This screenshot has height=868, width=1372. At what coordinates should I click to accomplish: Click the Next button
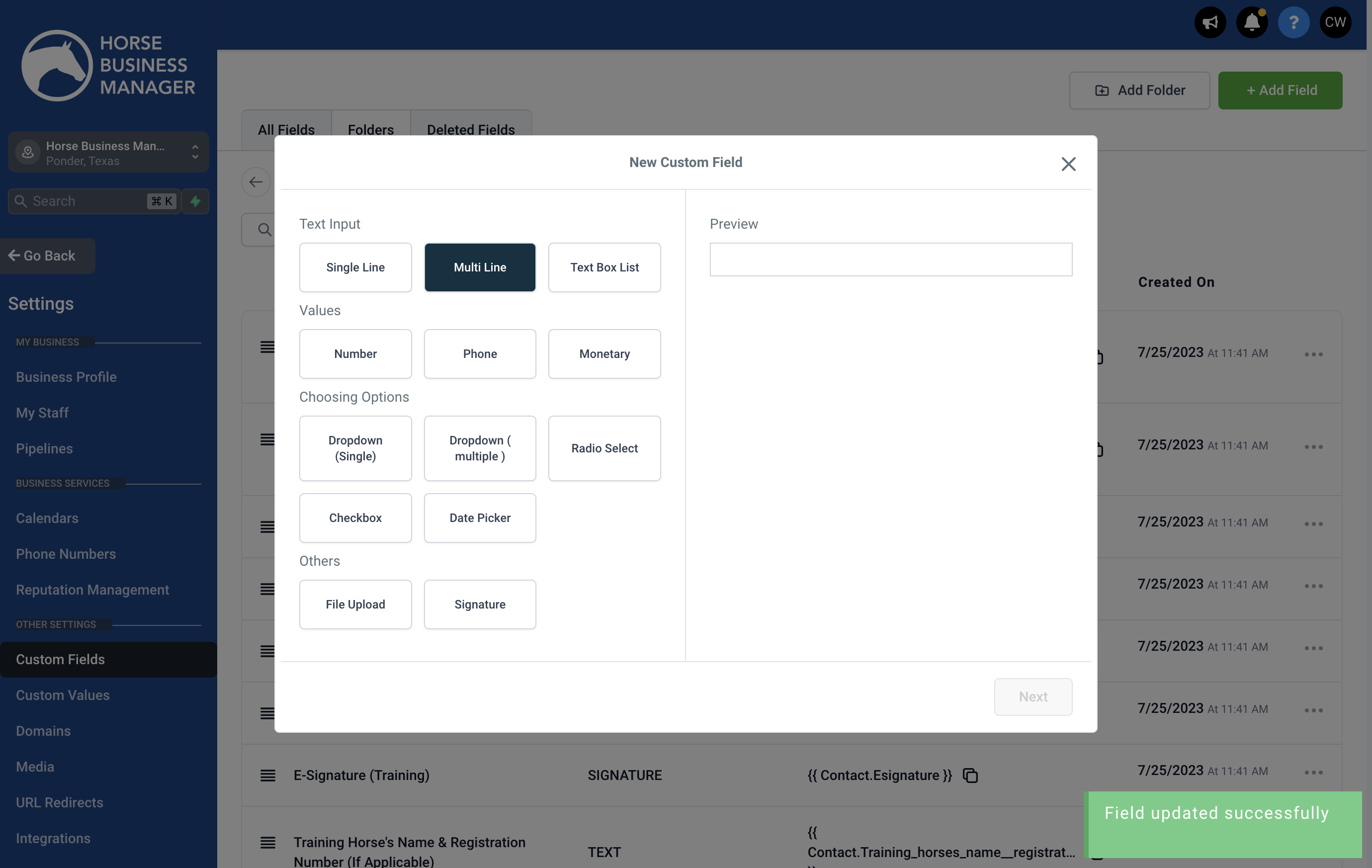pos(1032,696)
